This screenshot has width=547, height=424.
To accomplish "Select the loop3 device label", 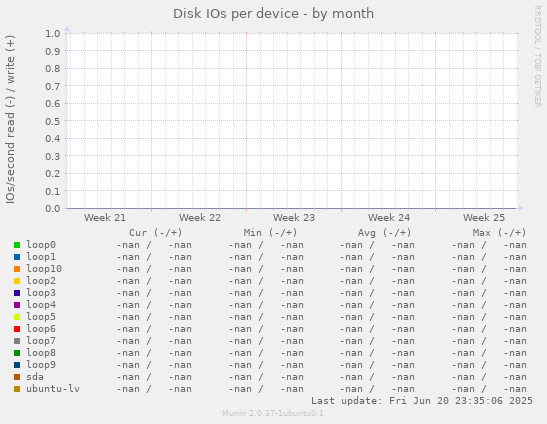I will click(41, 293).
